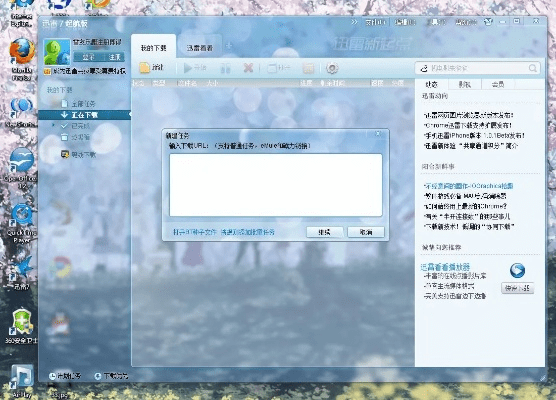556x400 pixels.
Task: Click the pause icon in the toolbar
Action: (225, 68)
